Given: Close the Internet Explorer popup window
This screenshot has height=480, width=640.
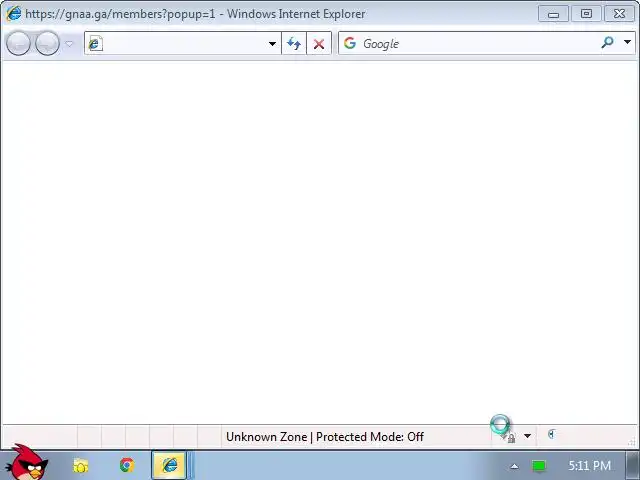Looking at the screenshot, I should click(x=619, y=14).
